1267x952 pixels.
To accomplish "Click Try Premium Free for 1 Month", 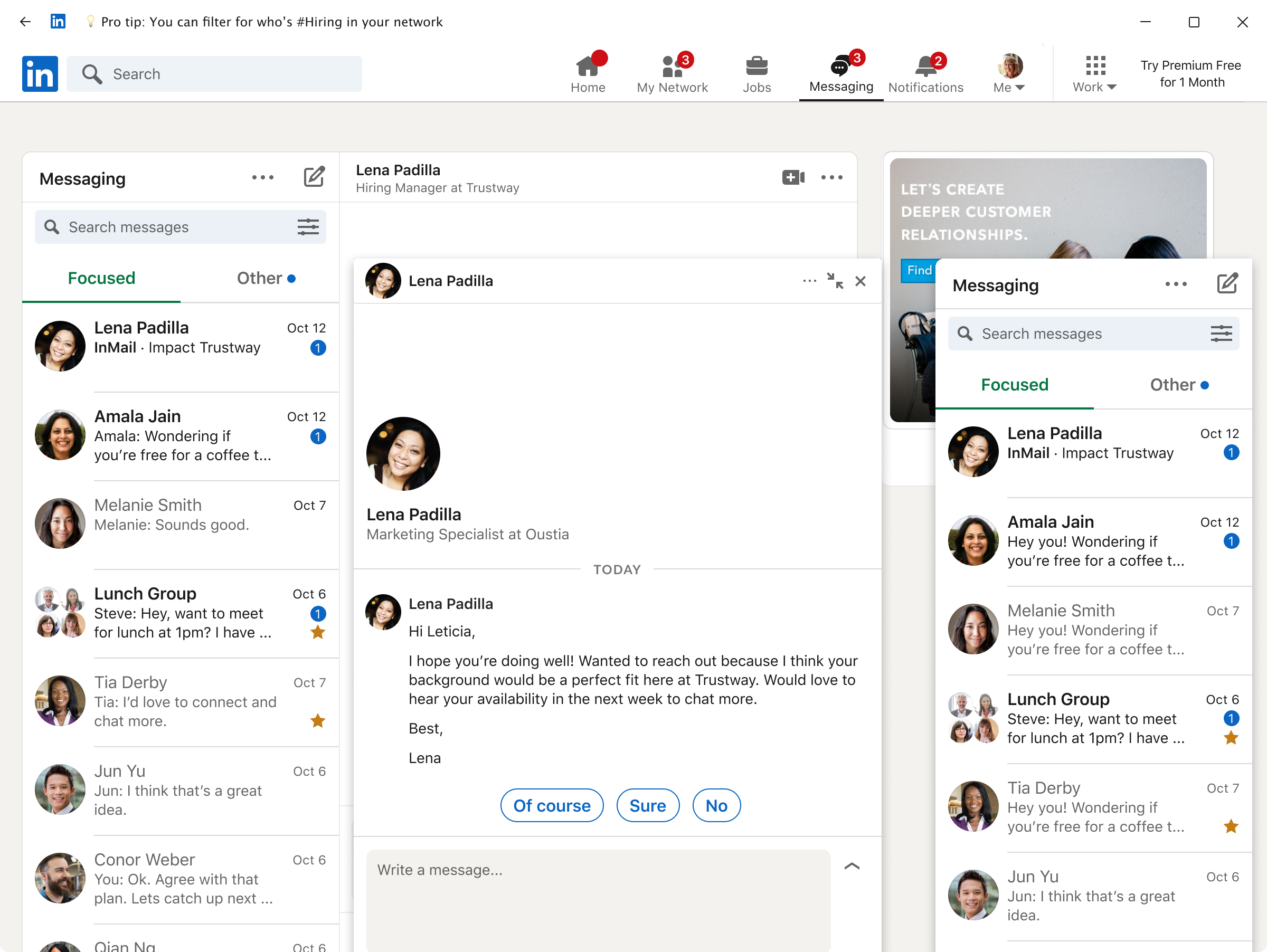I will (1191, 74).
